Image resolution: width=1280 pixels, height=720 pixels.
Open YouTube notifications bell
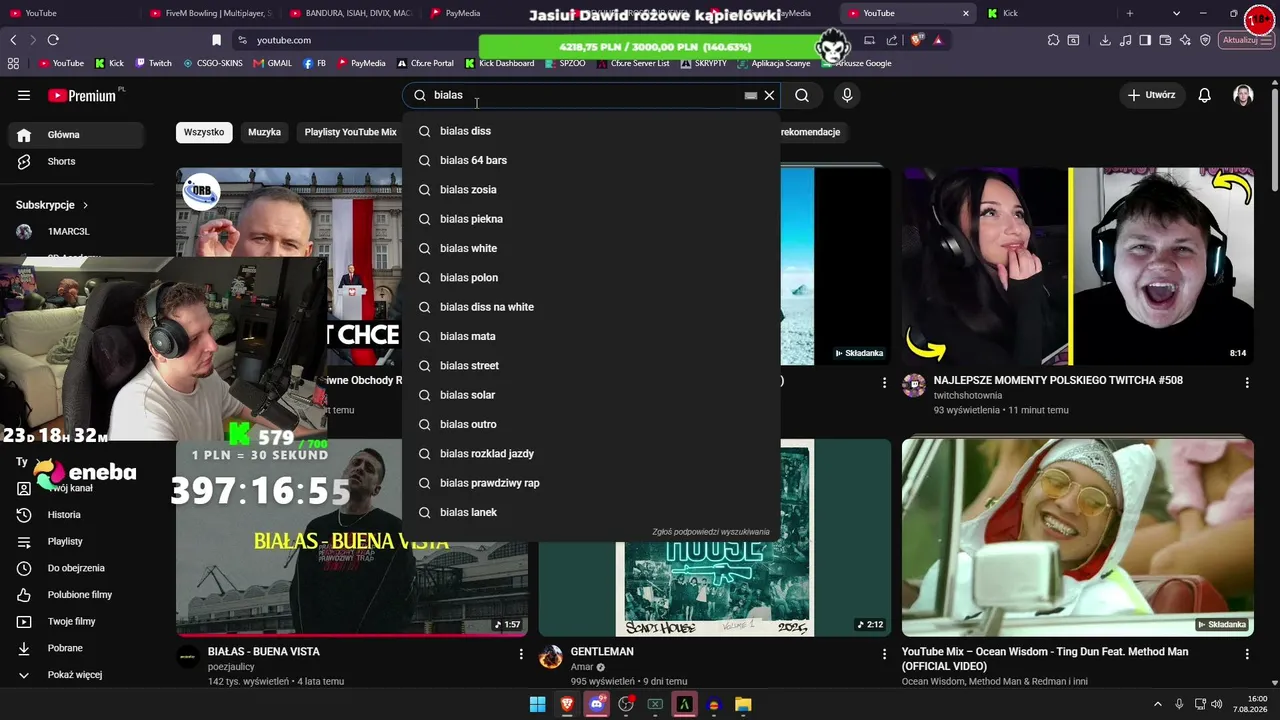(x=1205, y=95)
